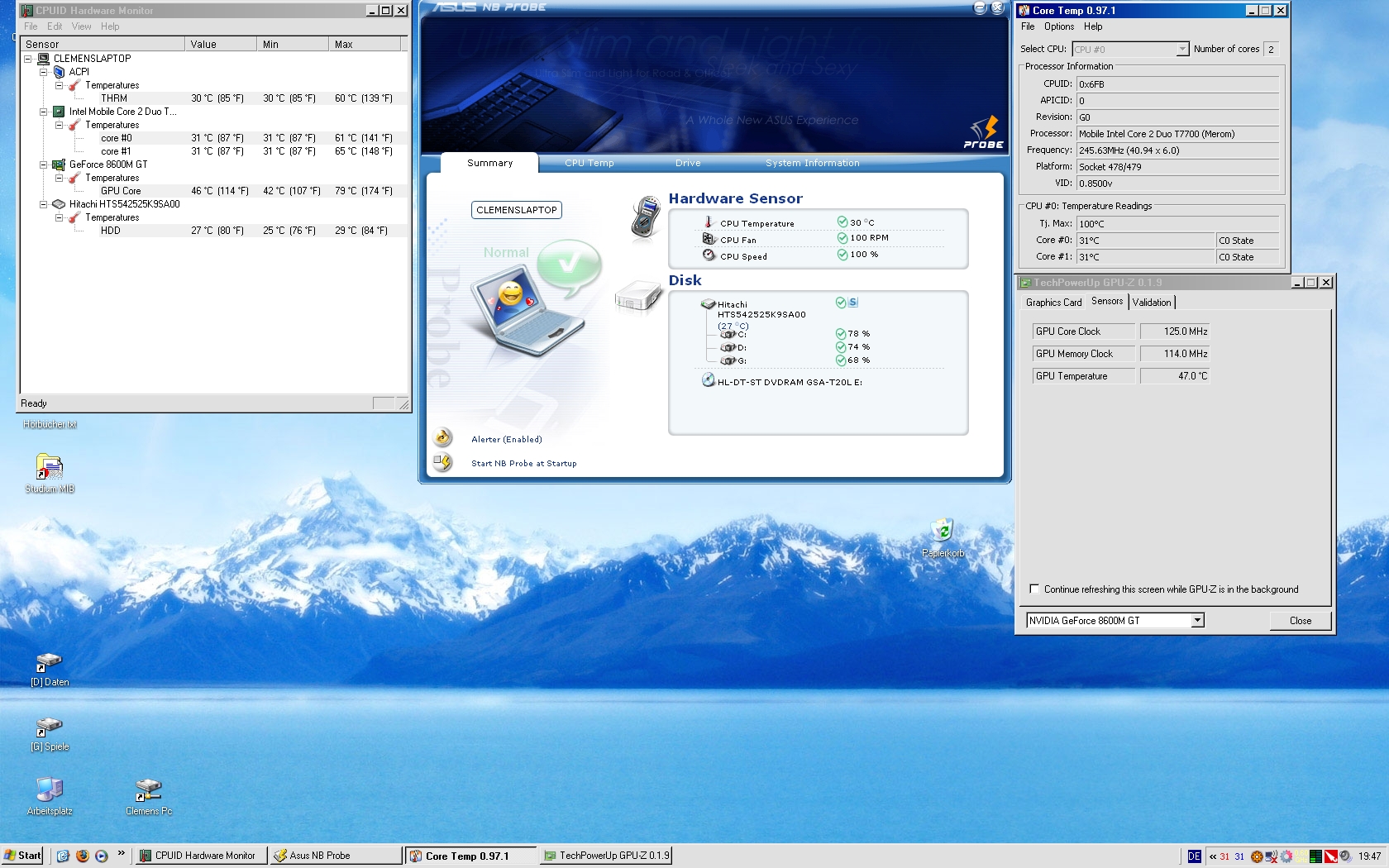Click the Alerter (Enabled) link
1389x868 pixels.
tap(507, 440)
